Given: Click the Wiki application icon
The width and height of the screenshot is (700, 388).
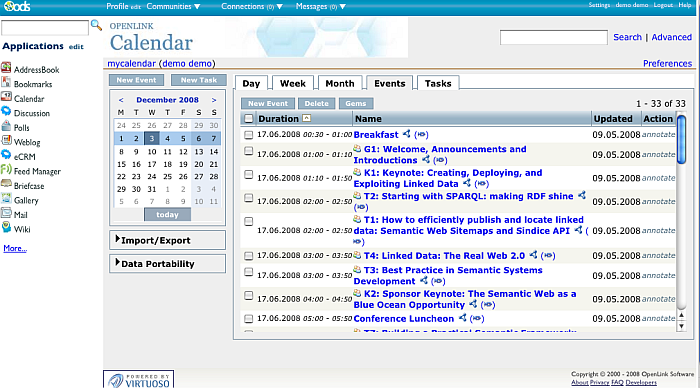Looking at the screenshot, I should tap(6, 228).
